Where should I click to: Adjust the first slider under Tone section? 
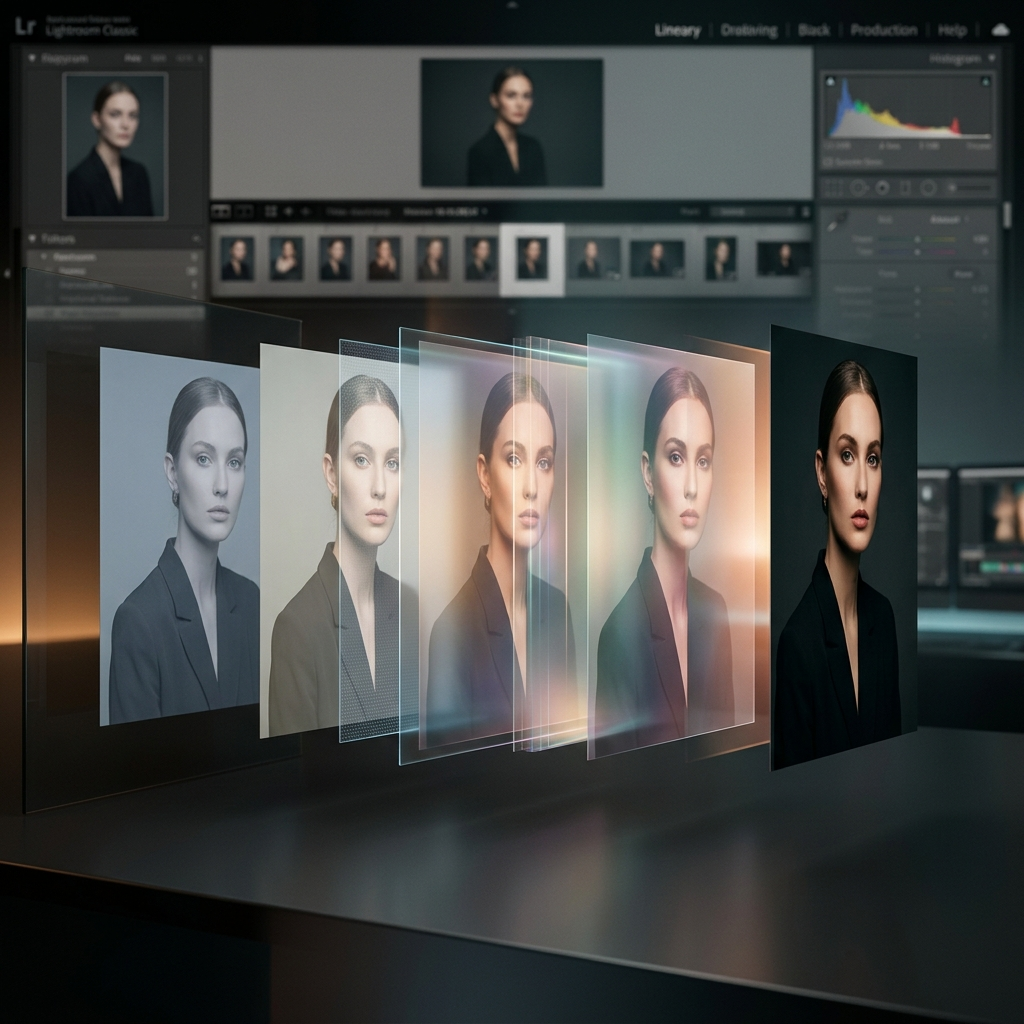click(917, 289)
